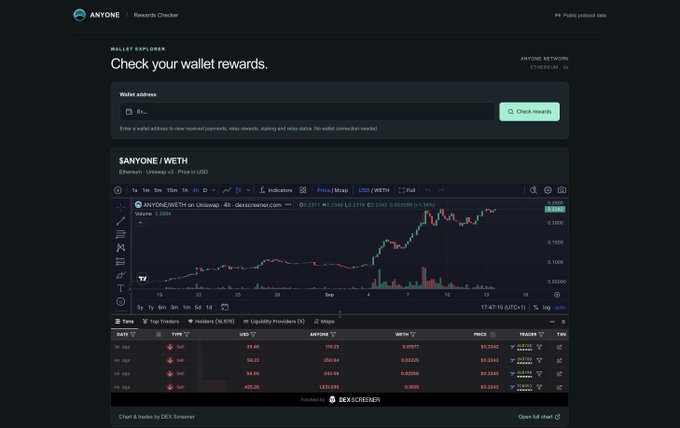Open the Indicators menu
This screenshot has width=680, height=428.
click(276, 190)
